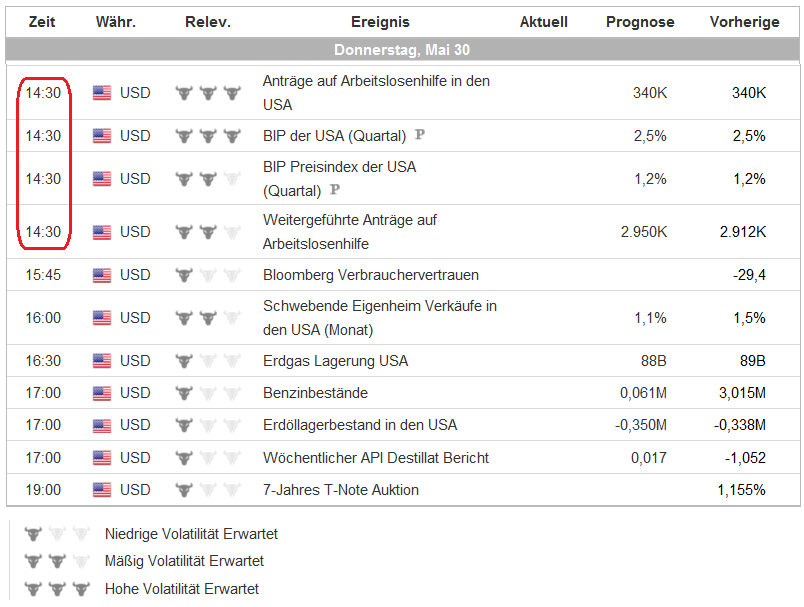This screenshot has width=804, height=607.
Task: Click the preliminary 'P' icon next to BIP der USA
Action: pyautogui.click(x=419, y=136)
